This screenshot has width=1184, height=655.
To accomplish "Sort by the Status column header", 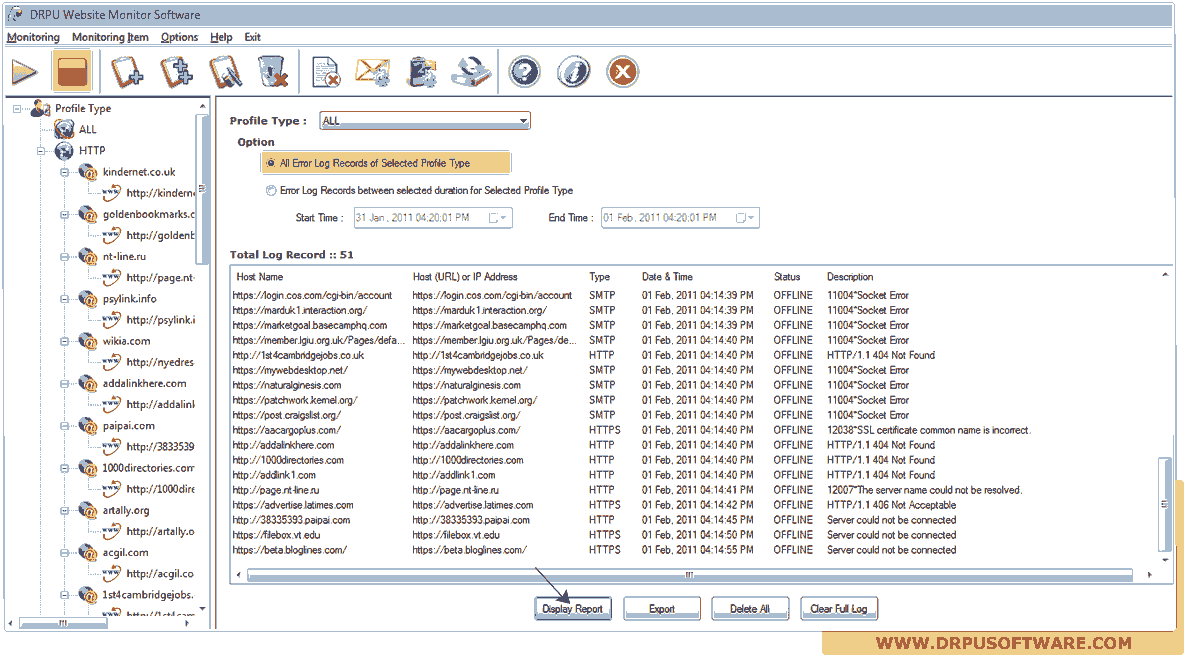I will (787, 277).
